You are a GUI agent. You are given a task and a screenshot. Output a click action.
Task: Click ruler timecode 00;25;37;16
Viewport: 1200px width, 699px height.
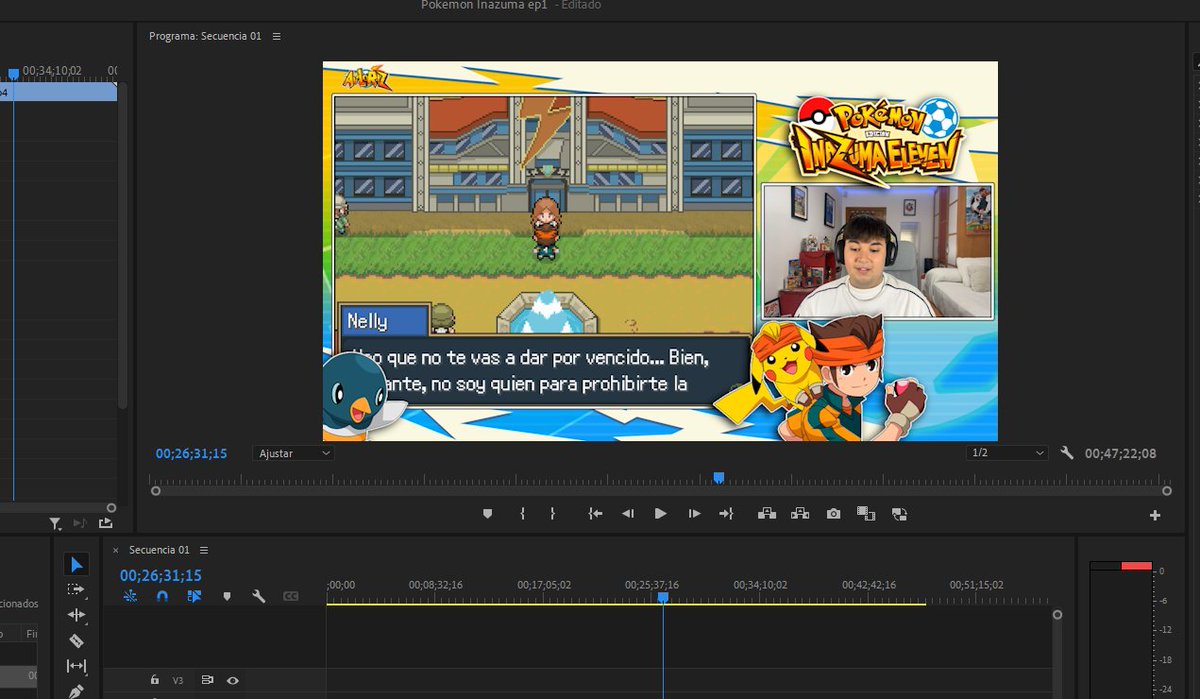(652, 585)
